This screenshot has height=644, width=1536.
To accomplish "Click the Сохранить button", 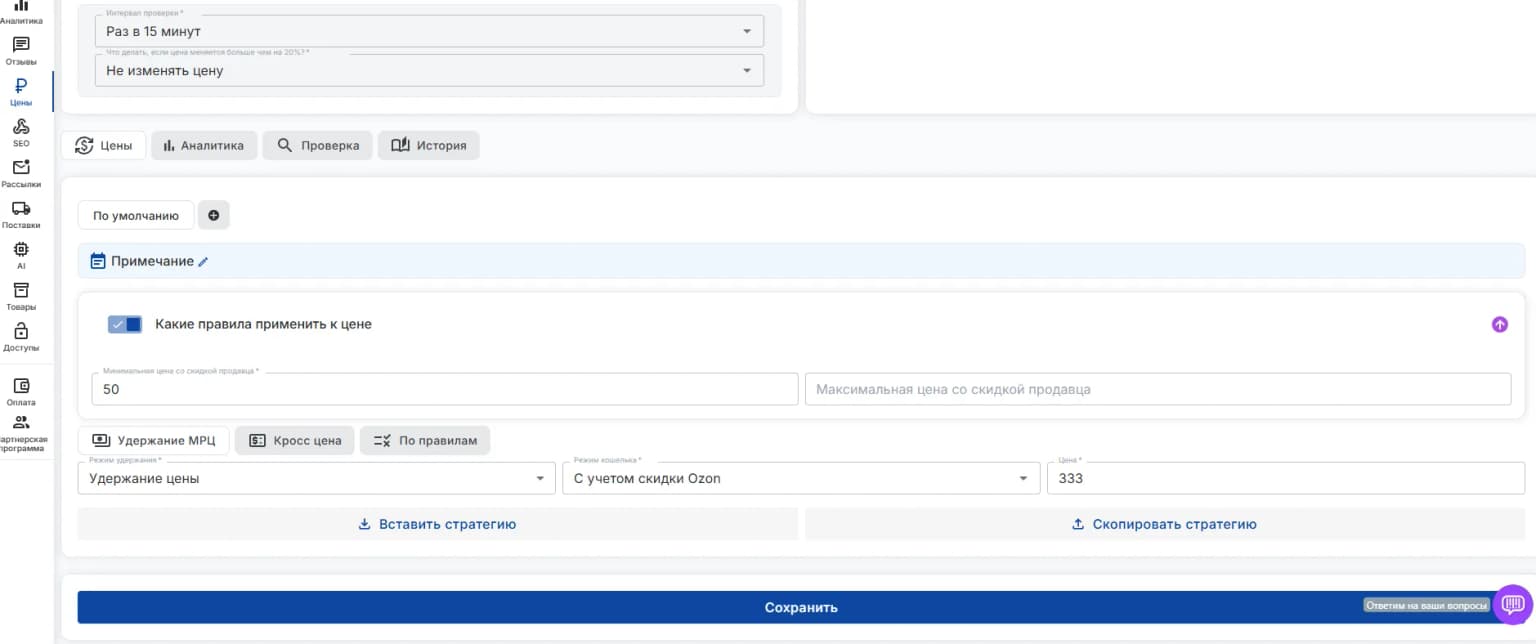I will point(801,607).
